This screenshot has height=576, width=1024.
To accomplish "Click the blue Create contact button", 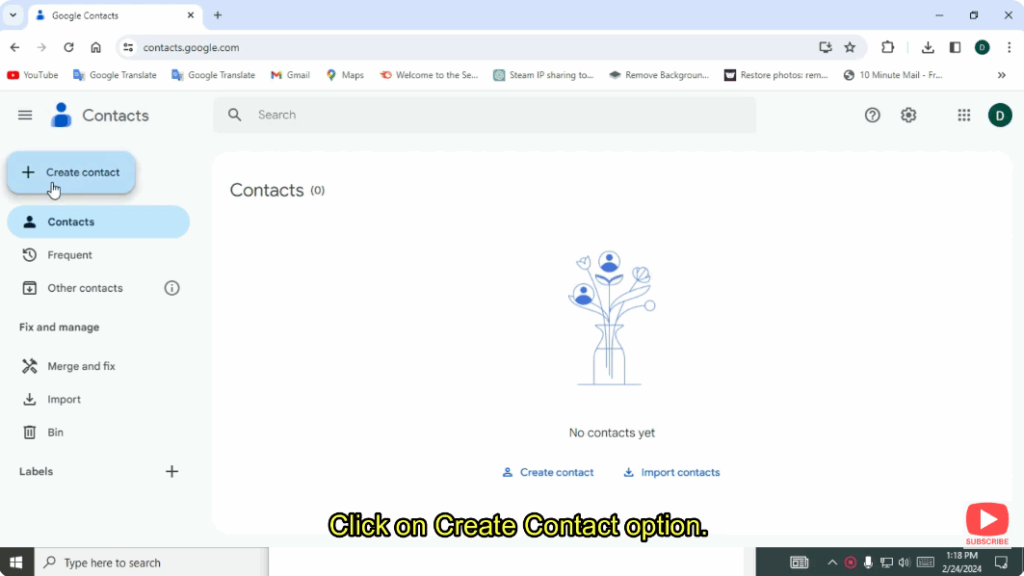I will point(71,172).
